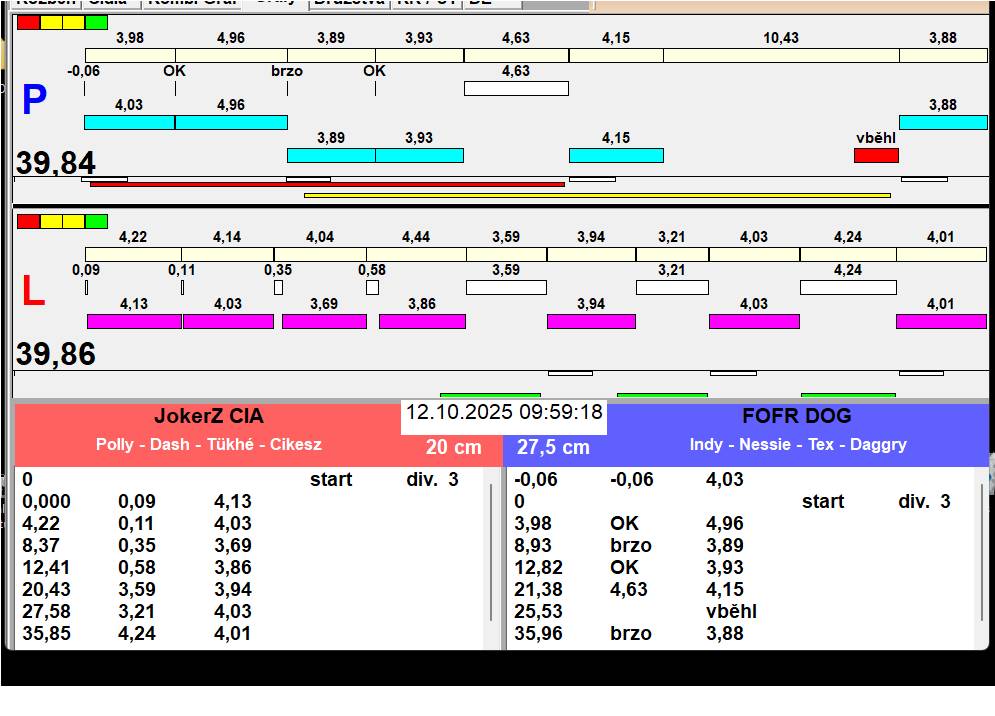Select the magenta bar labeled 3,94
The image size is (995, 716).
591,321
